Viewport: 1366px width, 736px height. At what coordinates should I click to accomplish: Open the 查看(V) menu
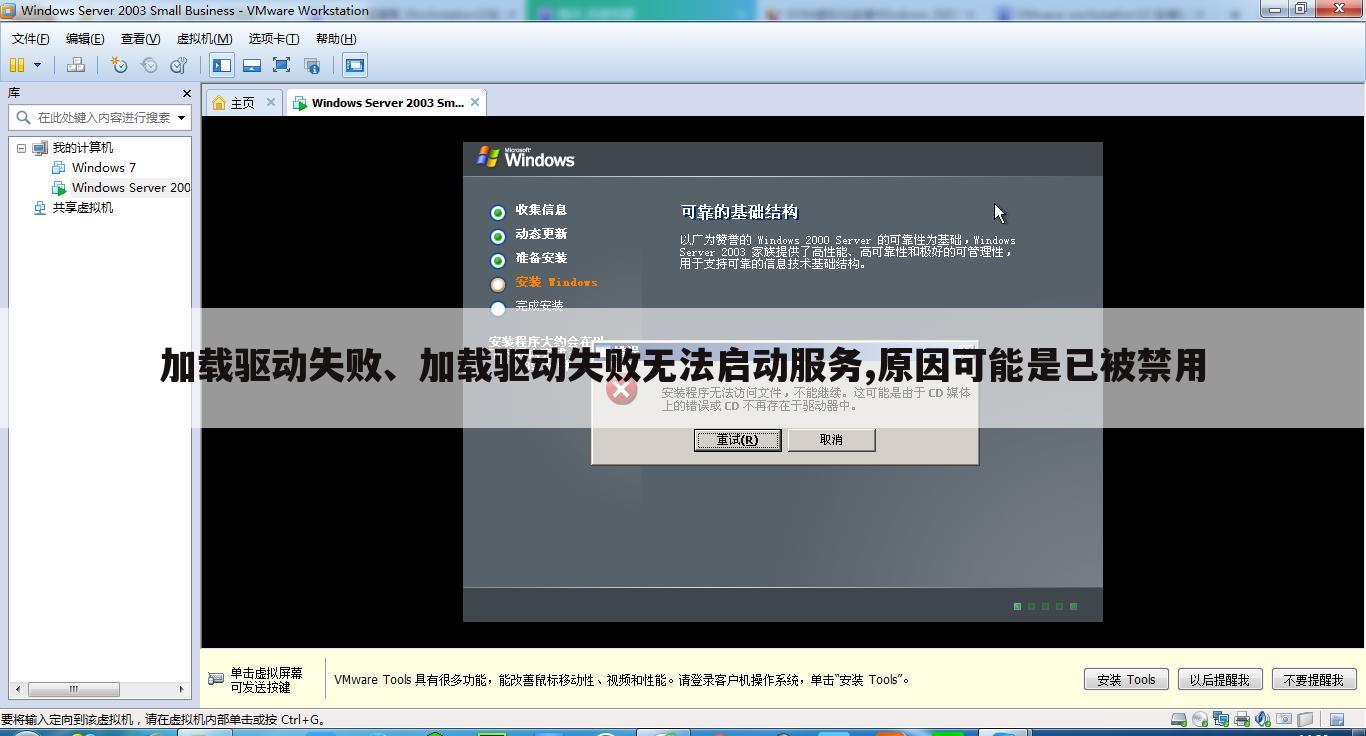pyautogui.click(x=141, y=38)
